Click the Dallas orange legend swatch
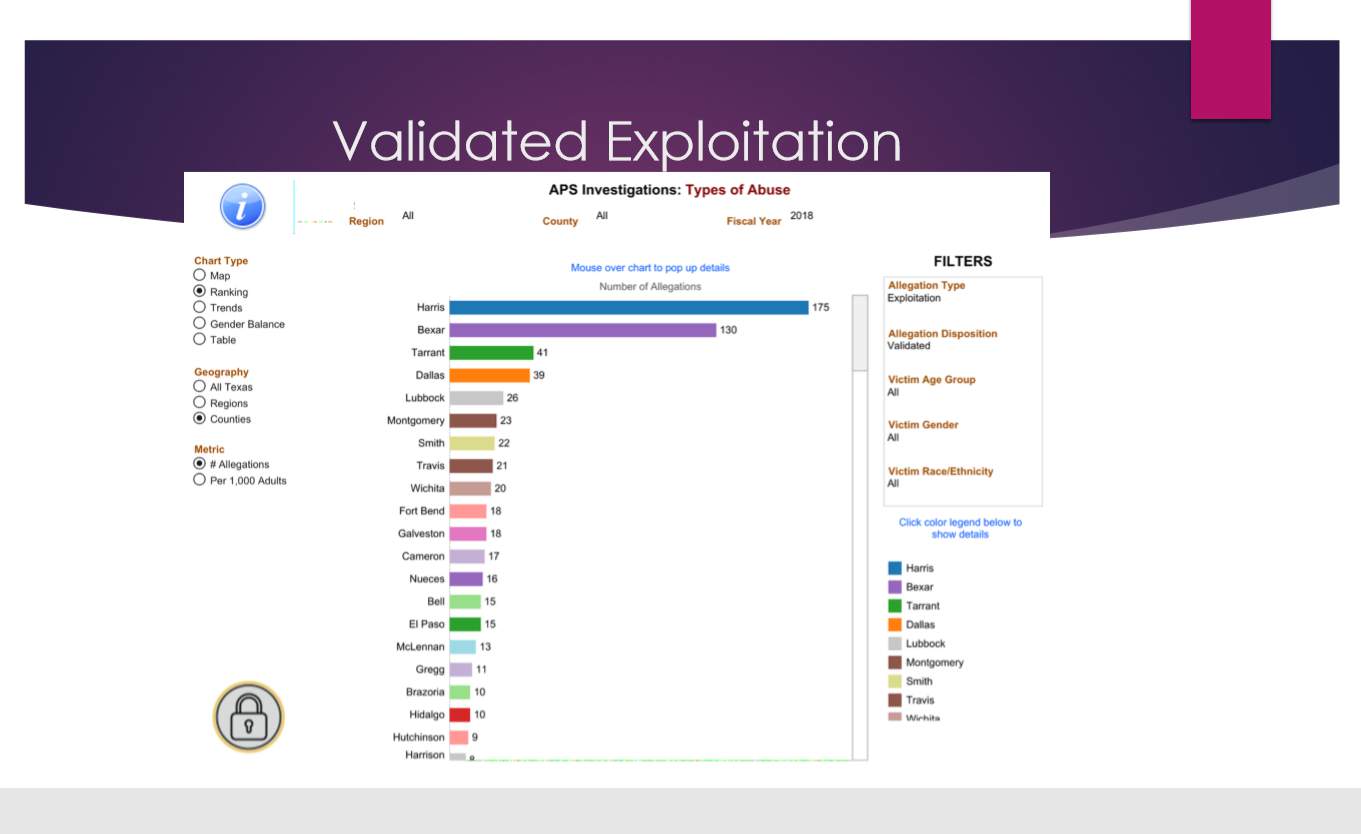This screenshot has width=1361, height=834. pyautogui.click(x=895, y=625)
